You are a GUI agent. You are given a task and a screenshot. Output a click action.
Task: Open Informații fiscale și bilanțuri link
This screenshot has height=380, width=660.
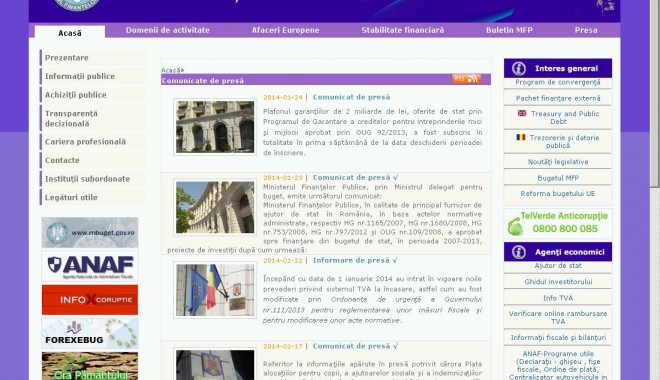(558, 337)
